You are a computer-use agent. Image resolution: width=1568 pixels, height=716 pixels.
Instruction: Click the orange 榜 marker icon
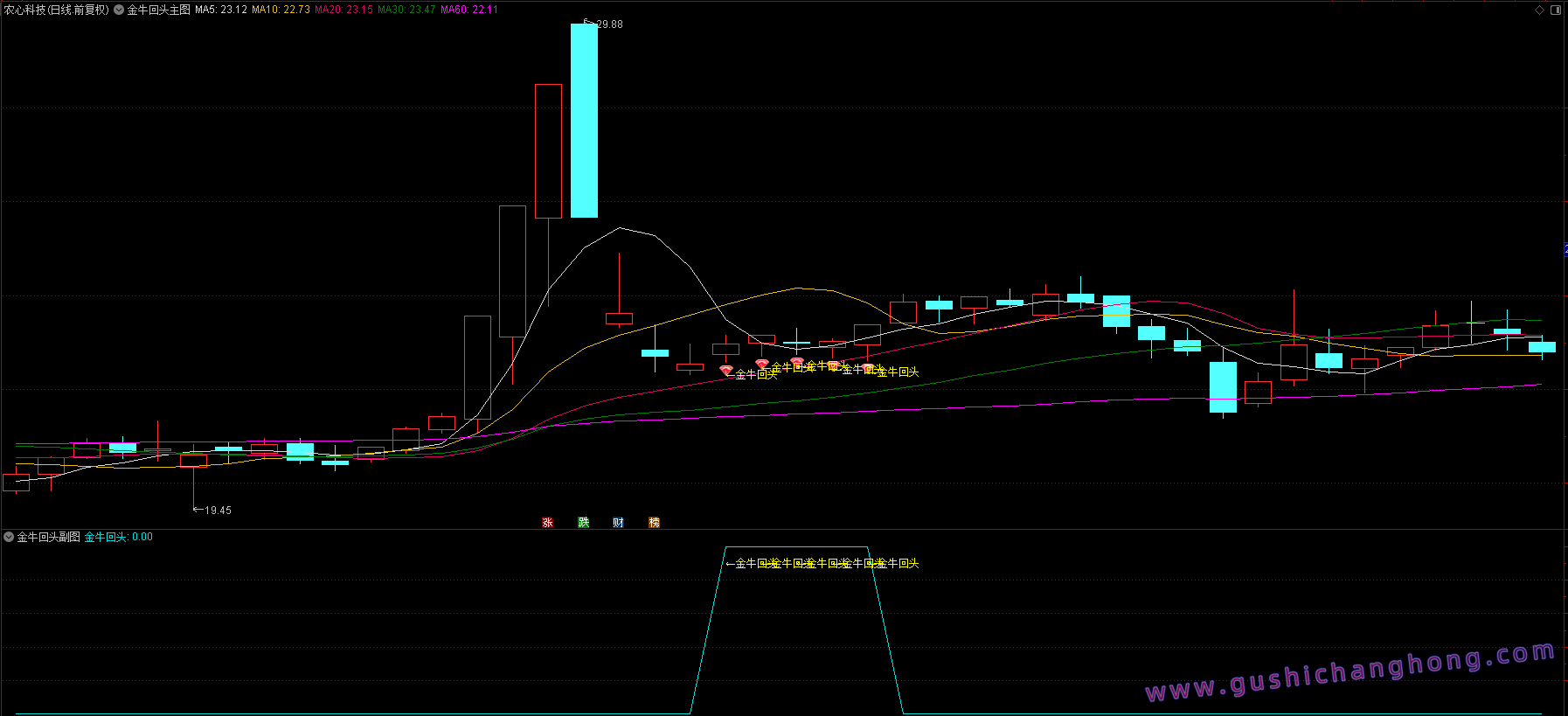click(654, 522)
